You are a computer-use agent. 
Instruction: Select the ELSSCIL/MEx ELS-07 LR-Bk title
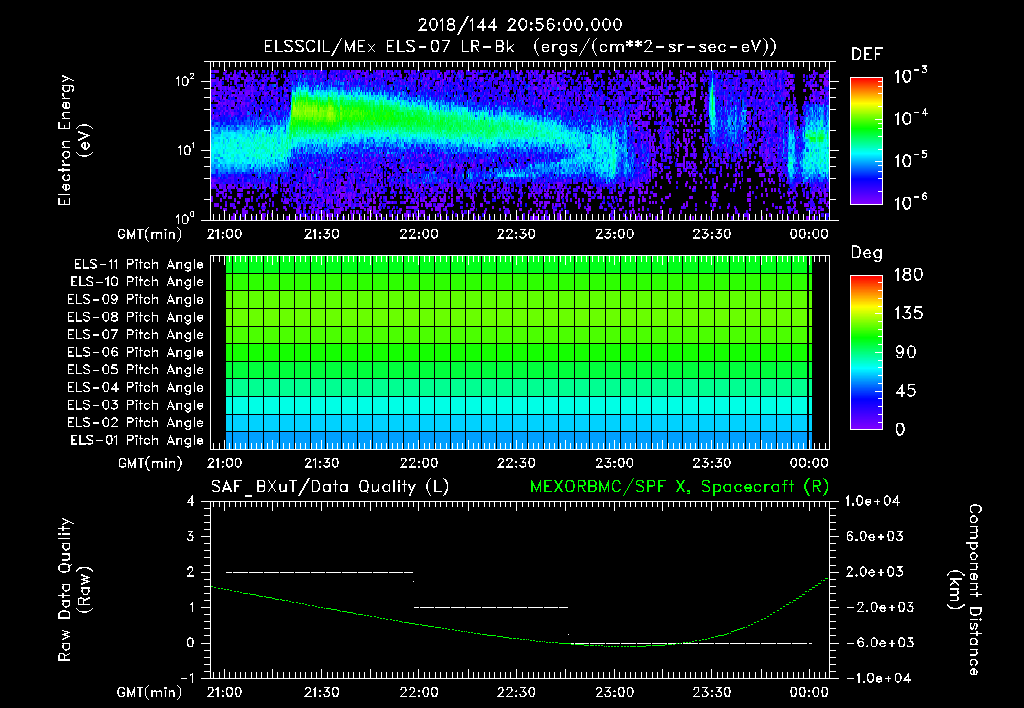[389, 47]
